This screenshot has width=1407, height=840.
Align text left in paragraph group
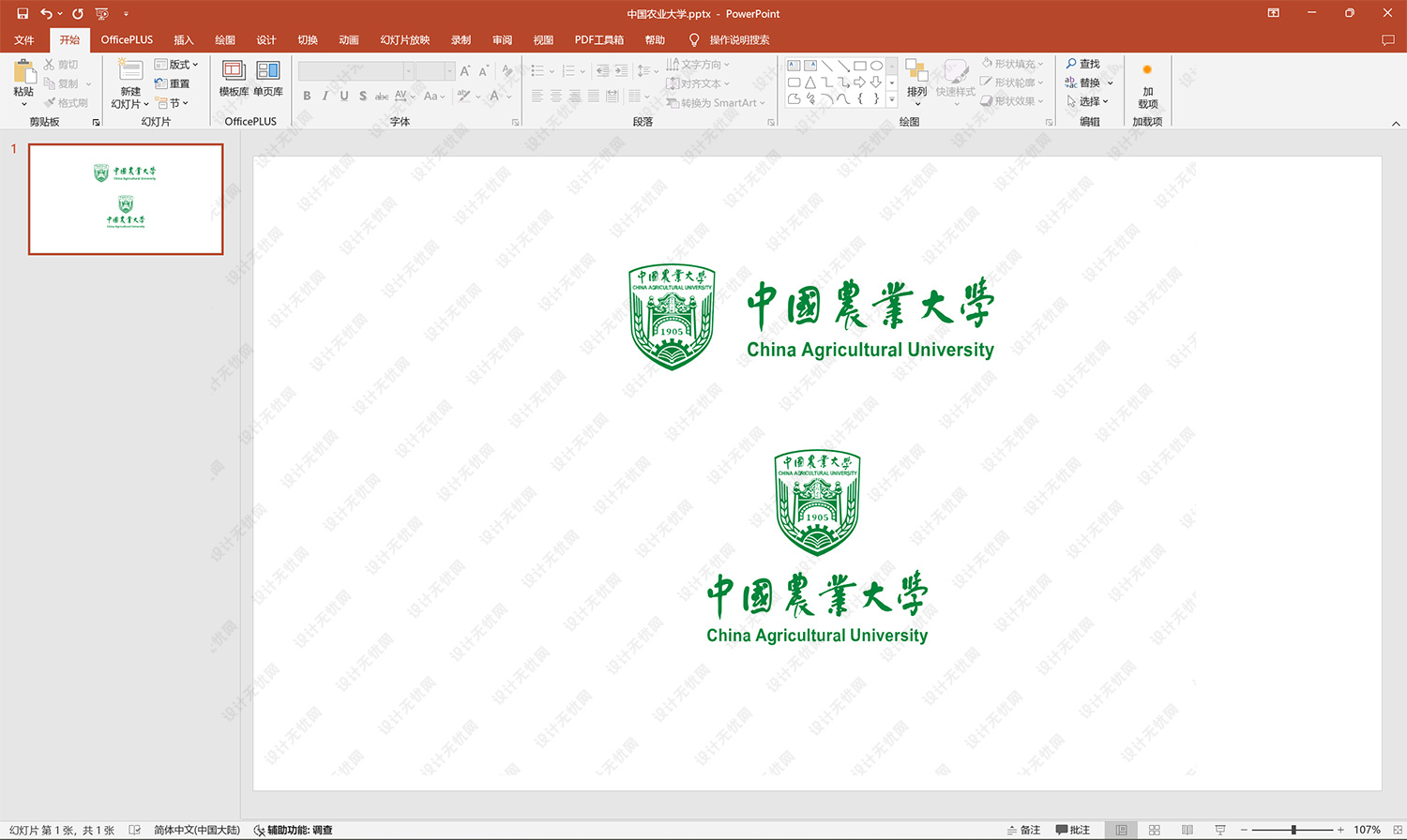(537, 96)
